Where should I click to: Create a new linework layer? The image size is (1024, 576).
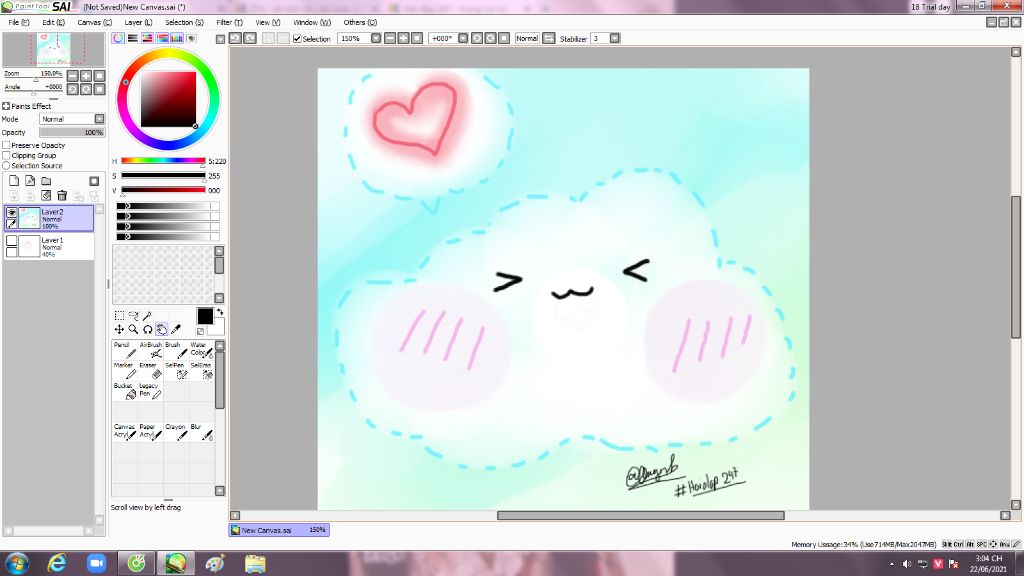point(30,181)
